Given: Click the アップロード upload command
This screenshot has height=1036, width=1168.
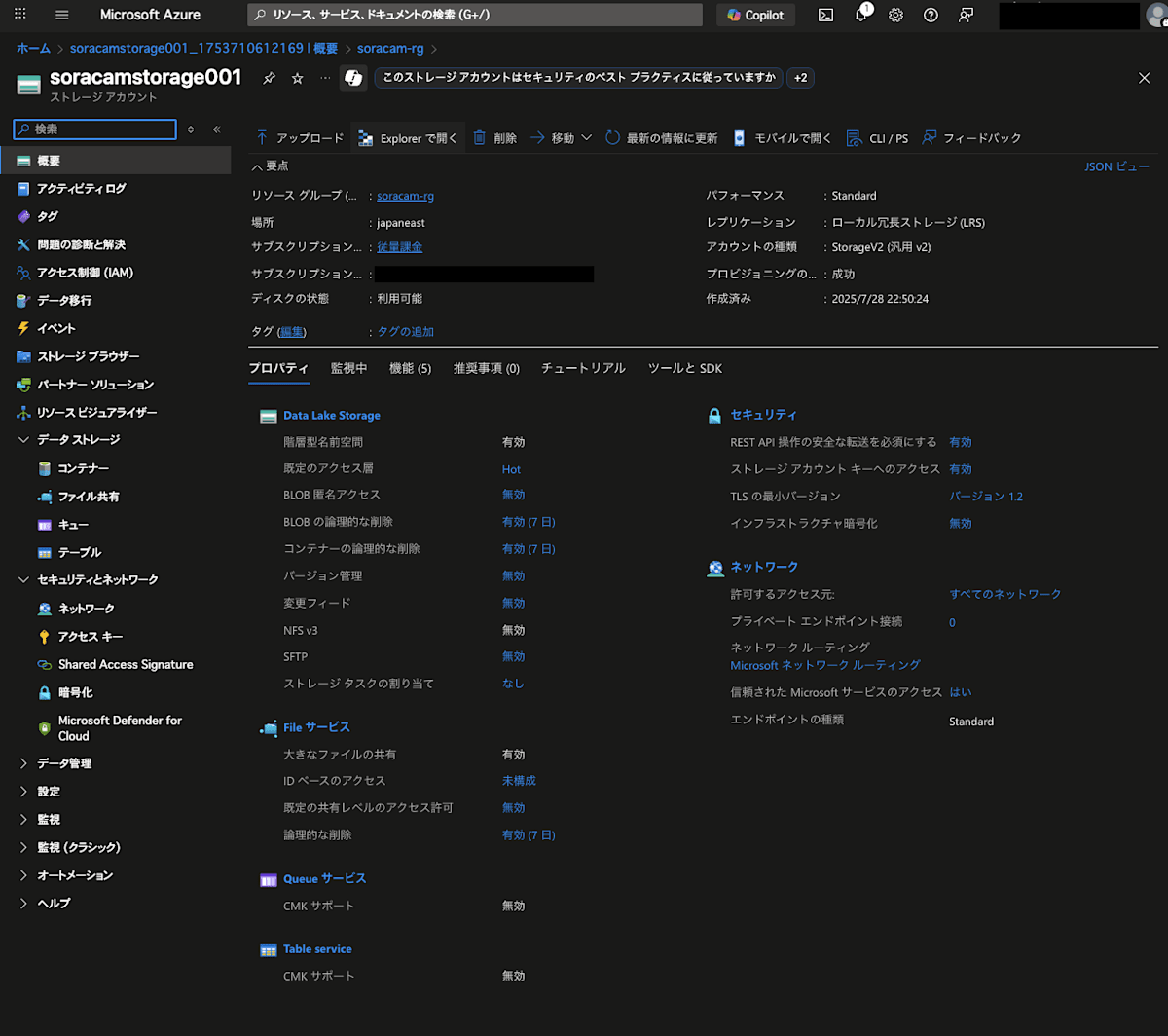Looking at the screenshot, I should pos(300,138).
